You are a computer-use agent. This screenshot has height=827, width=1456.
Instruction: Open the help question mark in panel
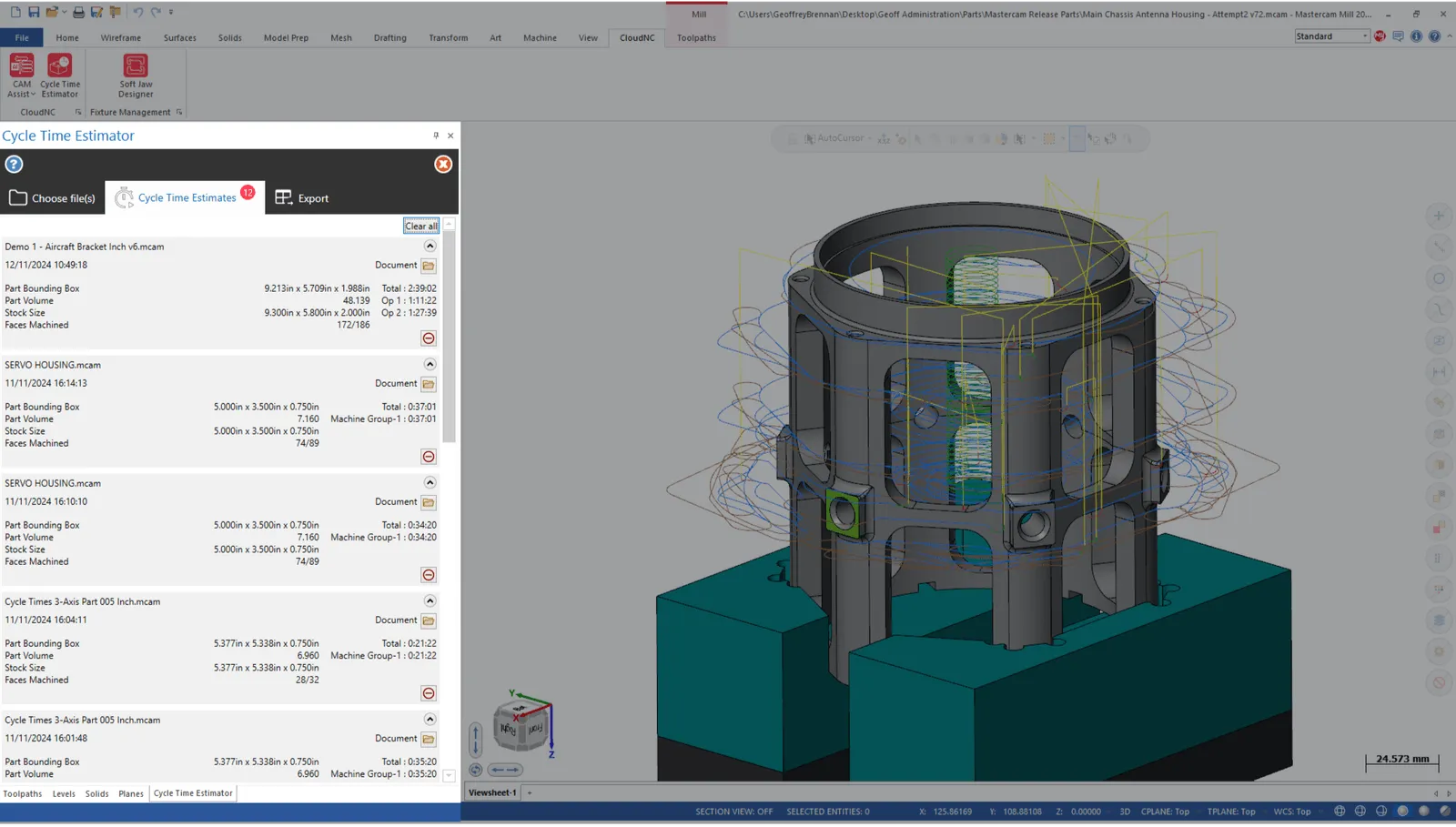14,165
